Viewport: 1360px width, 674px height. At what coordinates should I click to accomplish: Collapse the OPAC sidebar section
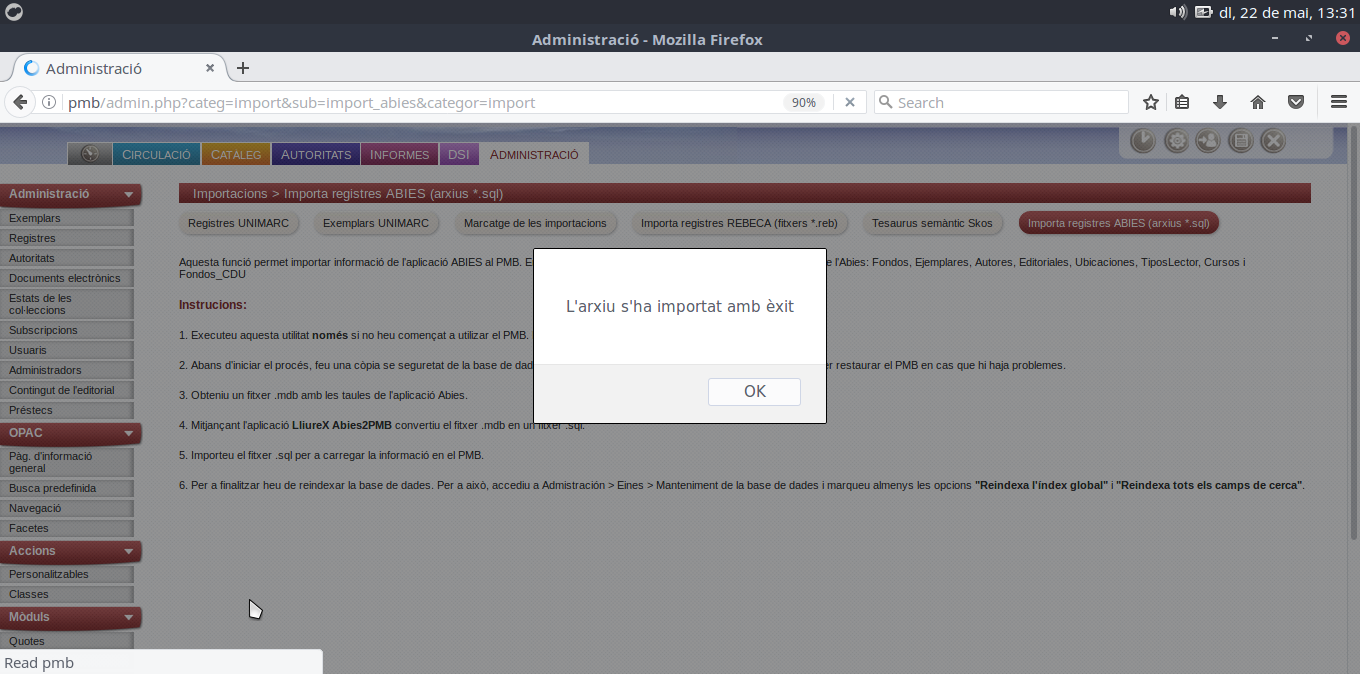click(129, 434)
